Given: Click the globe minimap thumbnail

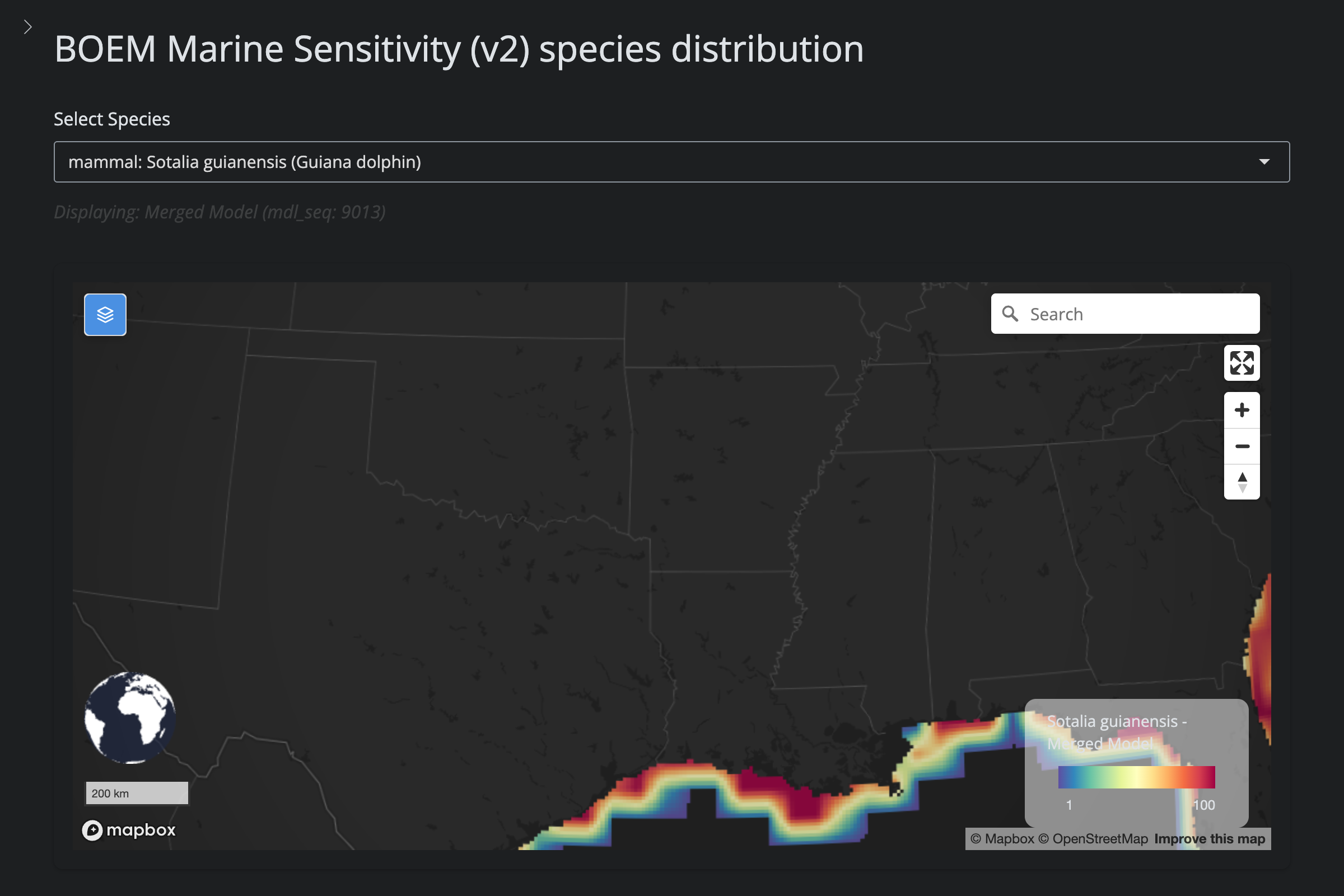Looking at the screenshot, I should point(130,718).
